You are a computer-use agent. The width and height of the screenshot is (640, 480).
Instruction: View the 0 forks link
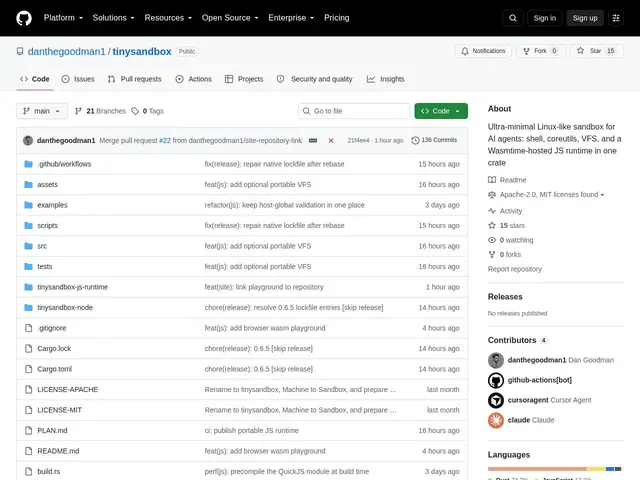(510, 255)
